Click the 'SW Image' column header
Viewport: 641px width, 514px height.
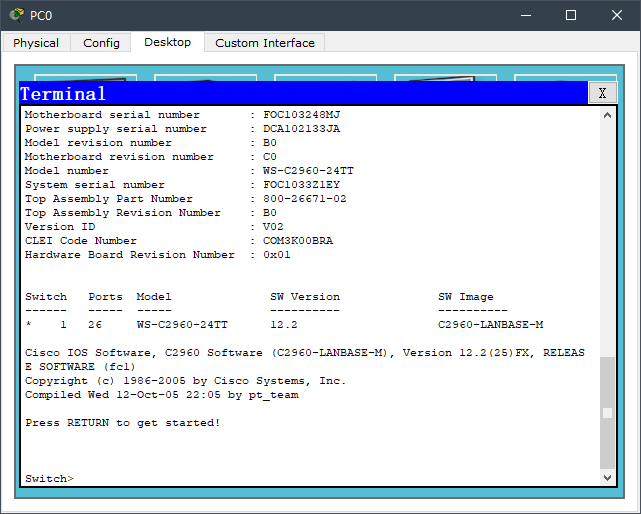pyautogui.click(x=466, y=296)
